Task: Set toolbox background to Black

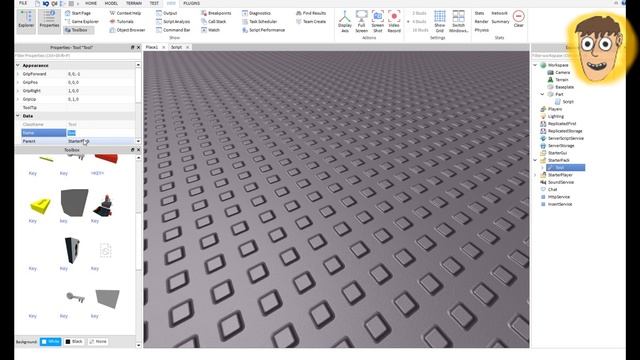Action: [74, 342]
